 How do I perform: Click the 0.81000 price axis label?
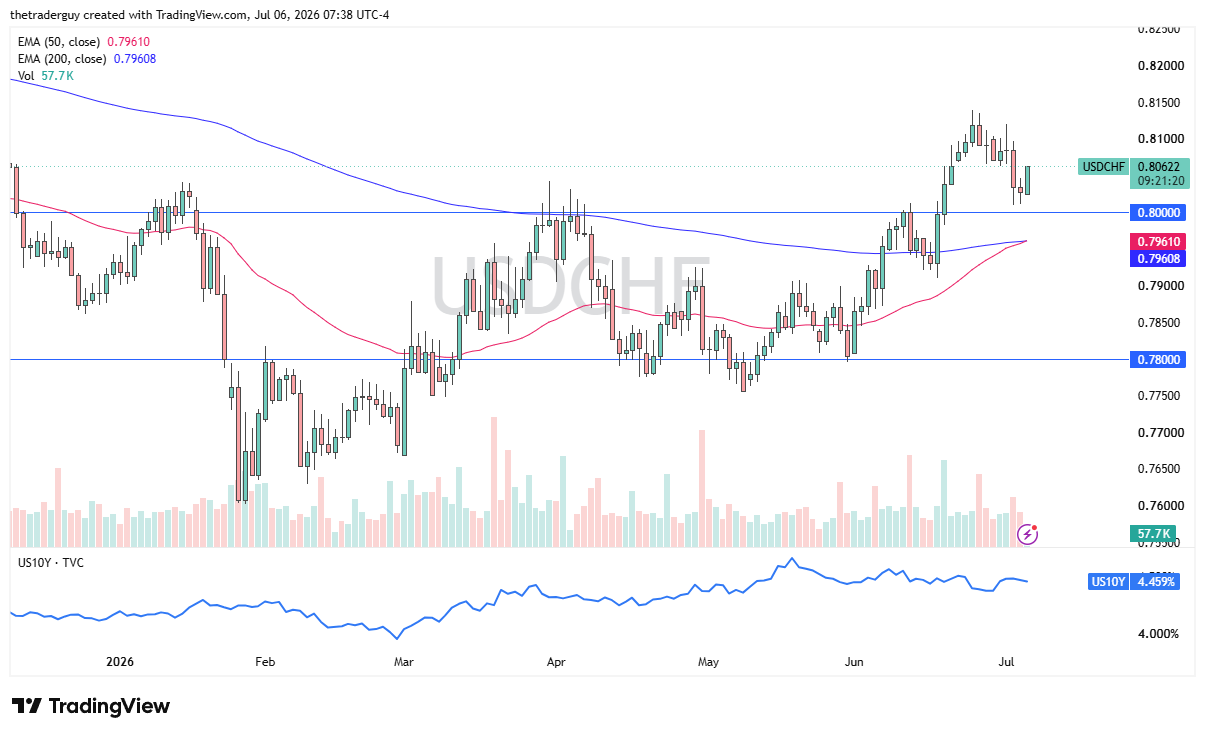pyautogui.click(x=1159, y=139)
